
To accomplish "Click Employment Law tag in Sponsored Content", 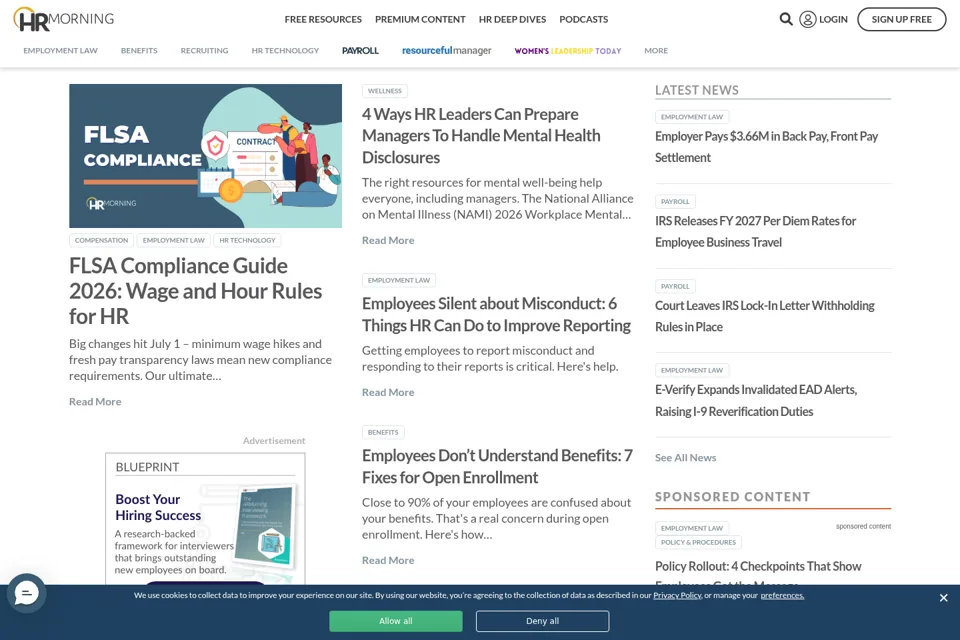I will pyautogui.click(x=692, y=528).
